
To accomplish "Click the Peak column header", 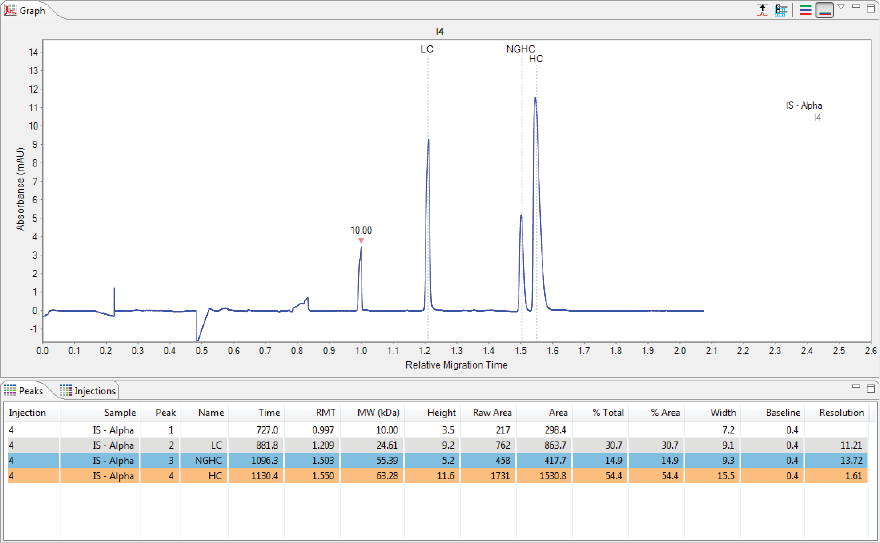I will (x=166, y=413).
